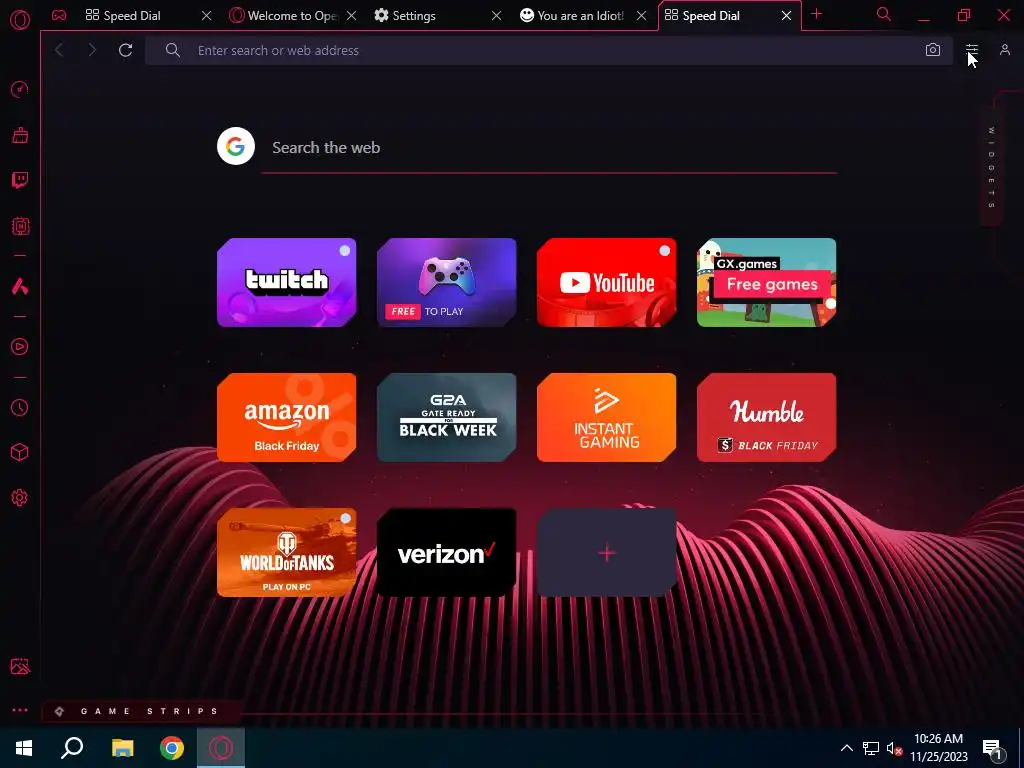
Task: Click the Search the web field
Action: click(x=549, y=148)
